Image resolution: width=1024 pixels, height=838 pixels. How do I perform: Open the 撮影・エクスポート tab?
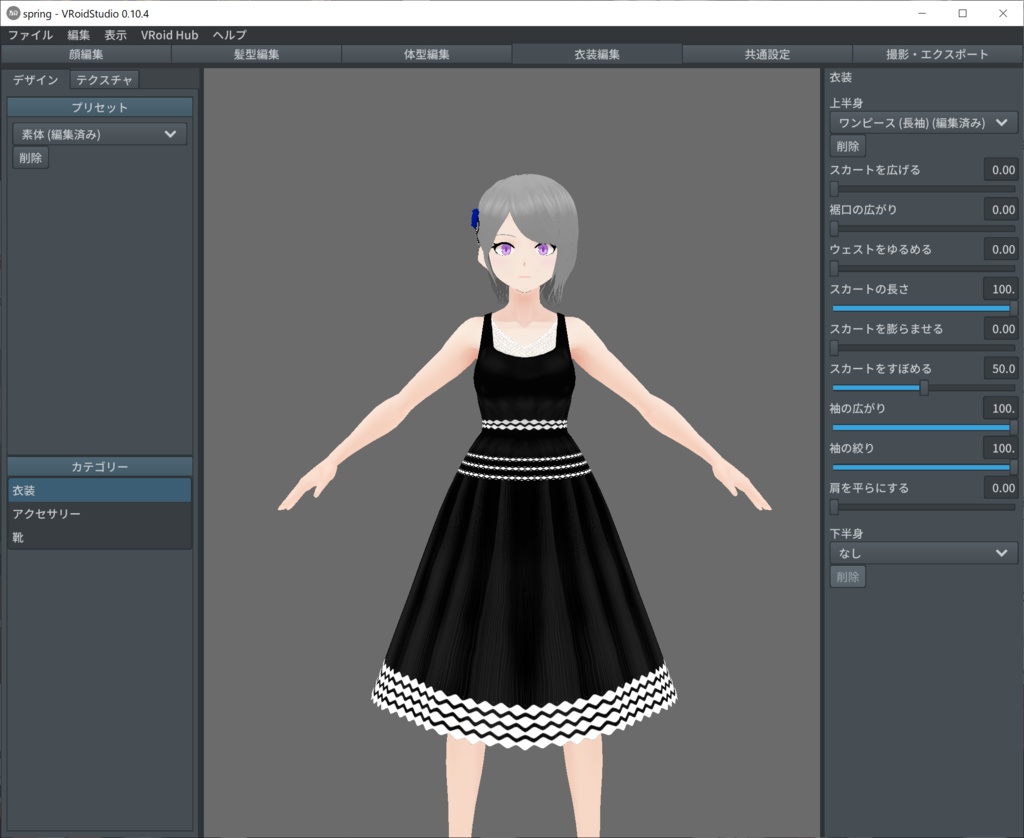(937, 55)
